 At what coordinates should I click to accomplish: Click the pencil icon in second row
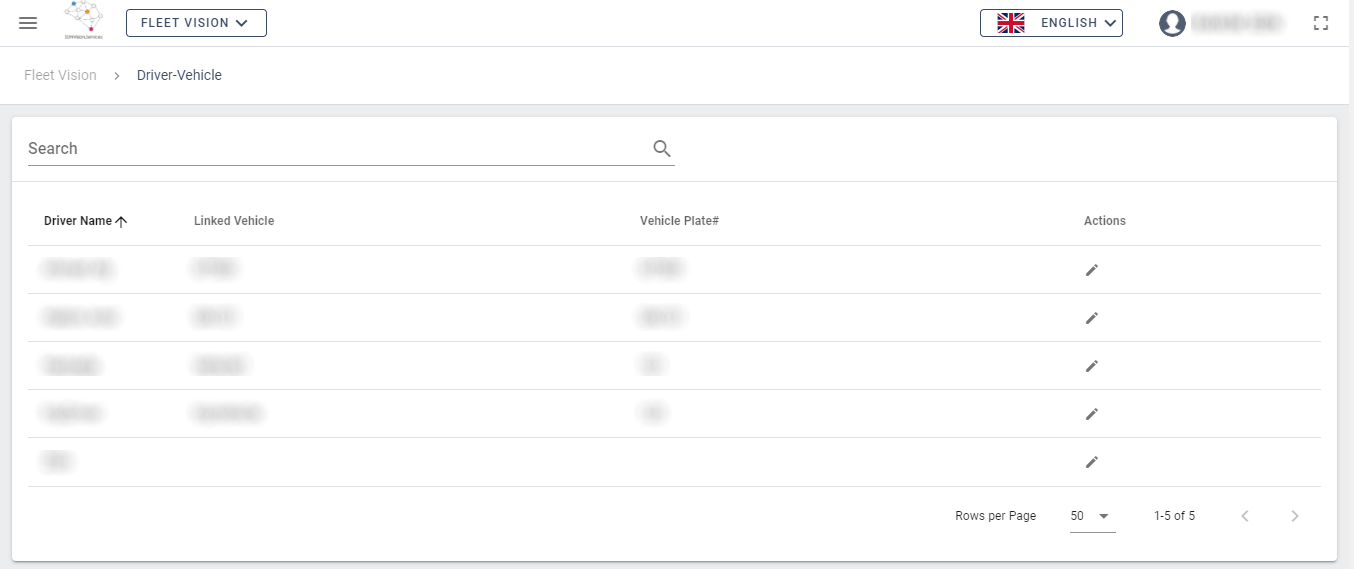1092,318
